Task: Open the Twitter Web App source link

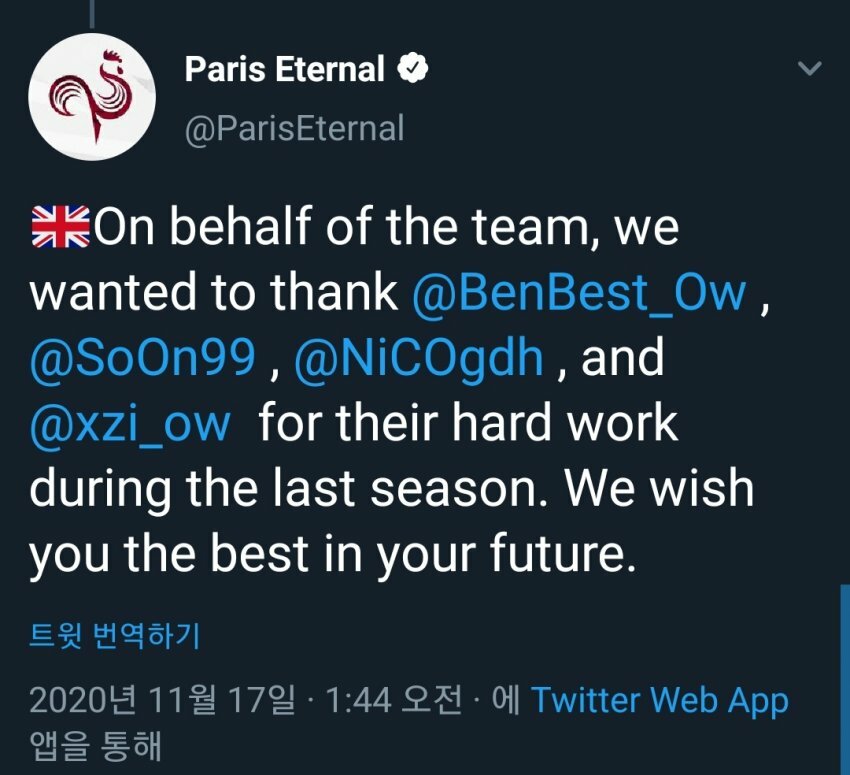Action: (x=660, y=700)
